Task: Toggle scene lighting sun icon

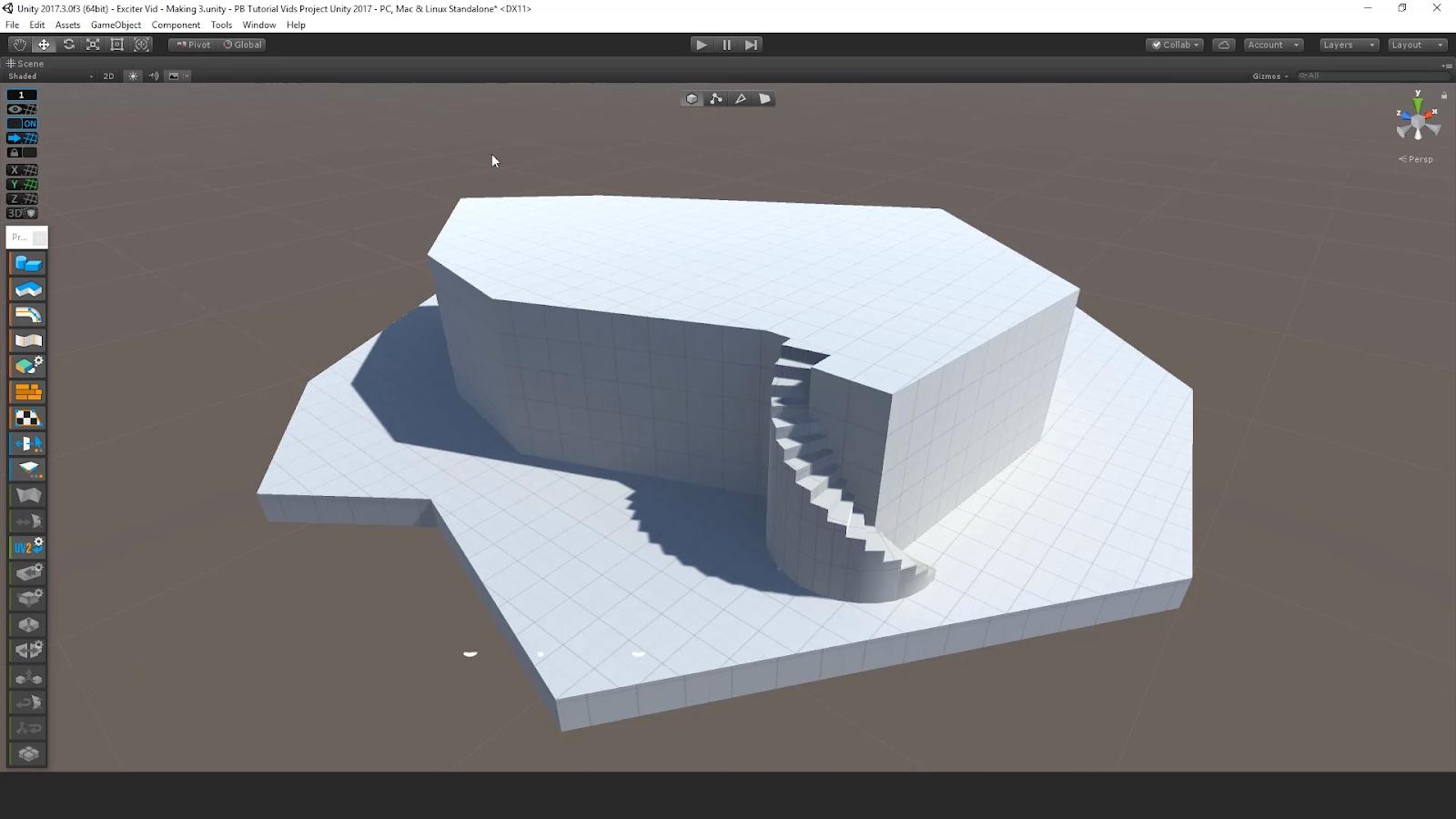Action: click(133, 76)
